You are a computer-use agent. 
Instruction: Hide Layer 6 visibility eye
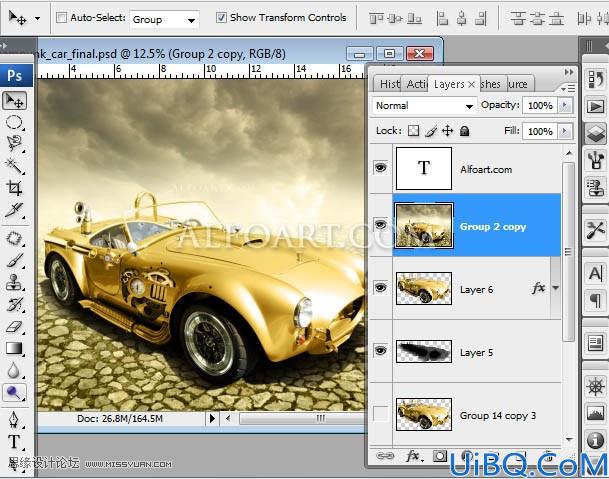click(381, 287)
